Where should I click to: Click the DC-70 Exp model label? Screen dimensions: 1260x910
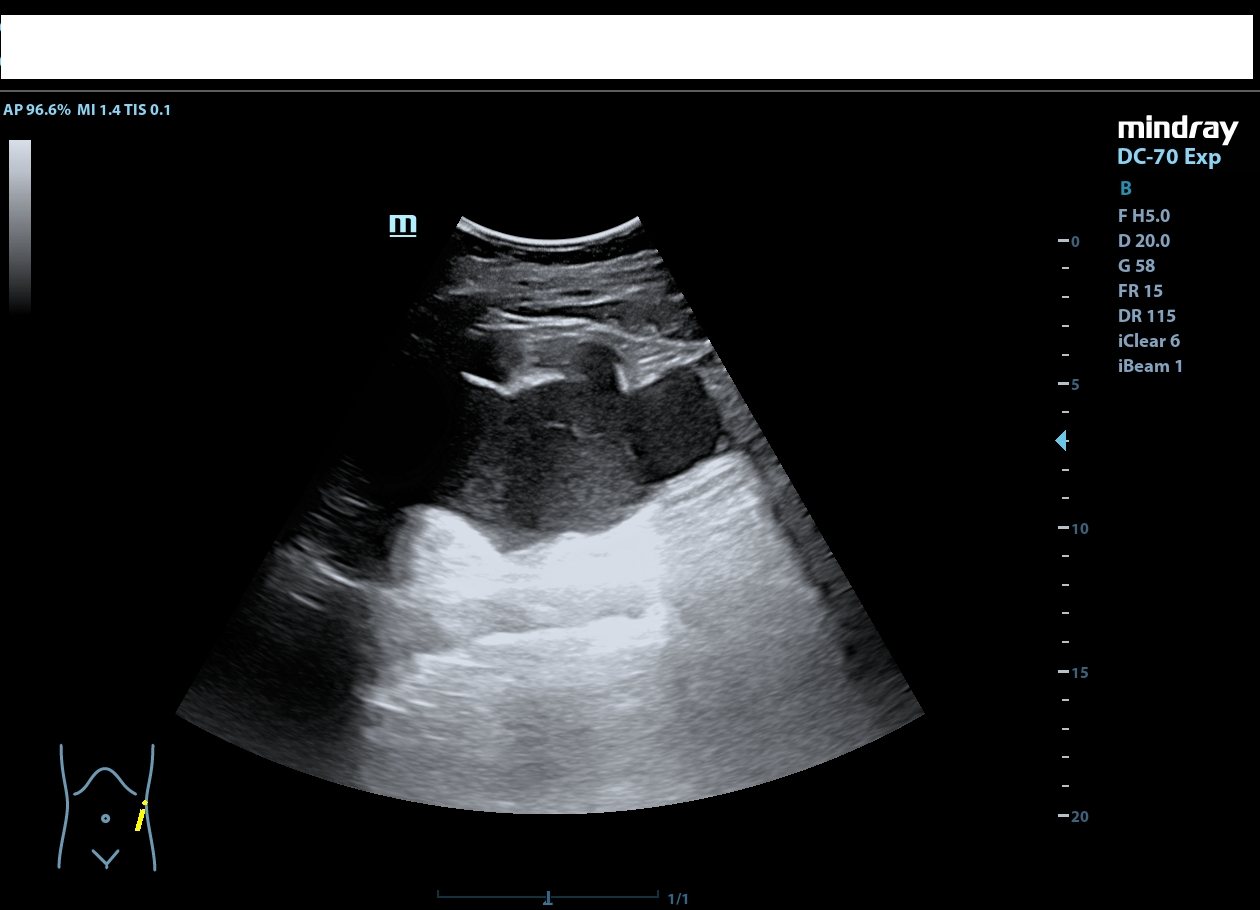1168,158
